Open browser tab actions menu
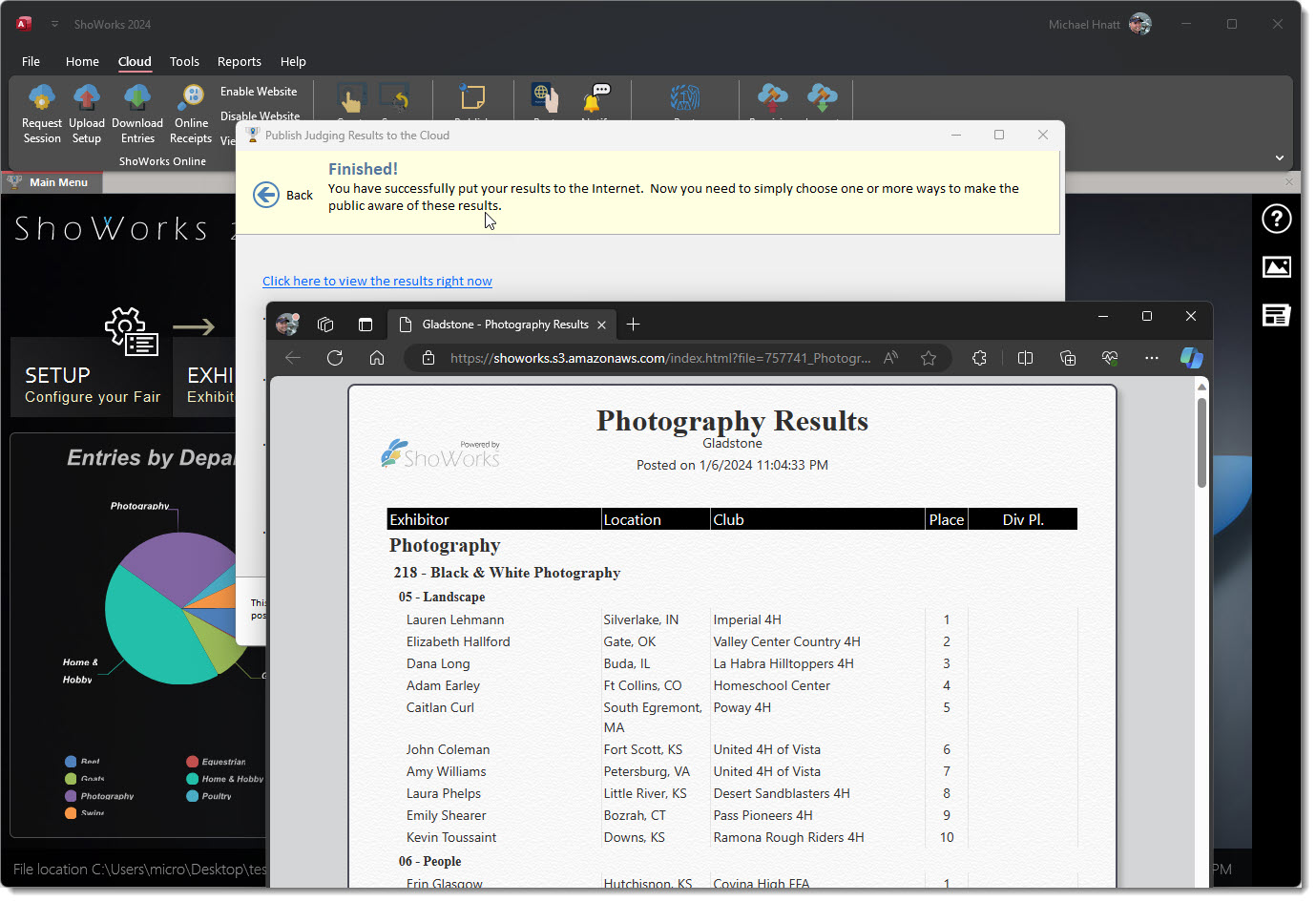This screenshot has height=902, width=1316. click(x=366, y=325)
